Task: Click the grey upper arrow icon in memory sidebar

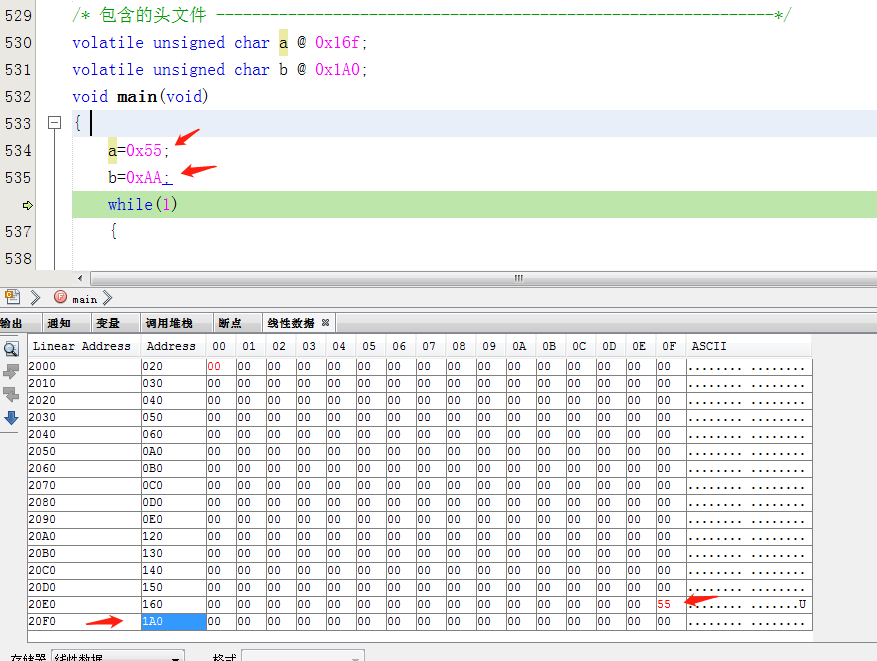Action: [x=11, y=371]
